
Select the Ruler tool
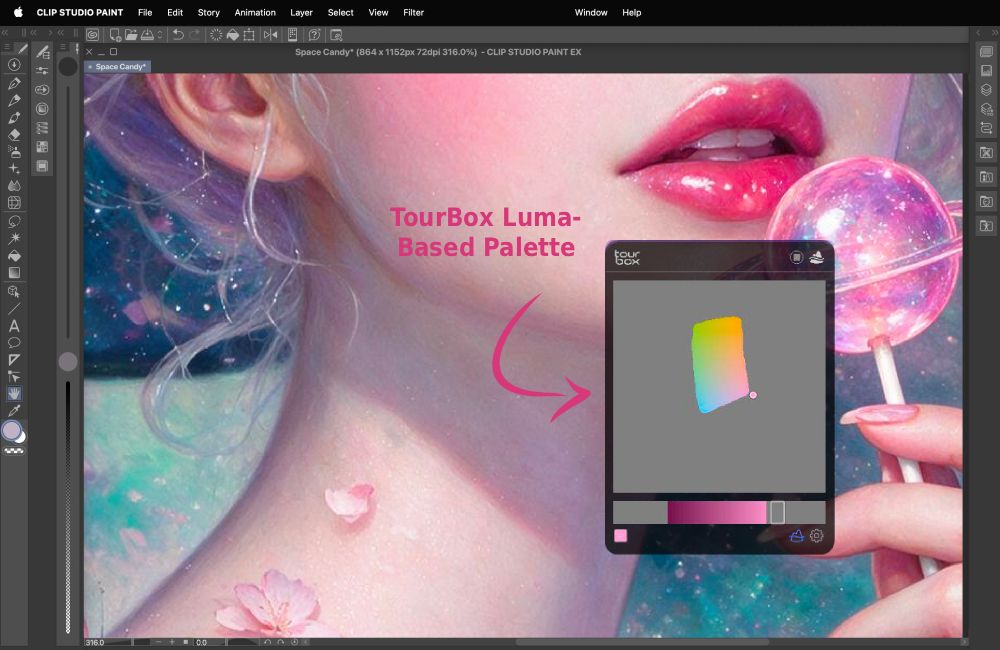tap(14, 360)
